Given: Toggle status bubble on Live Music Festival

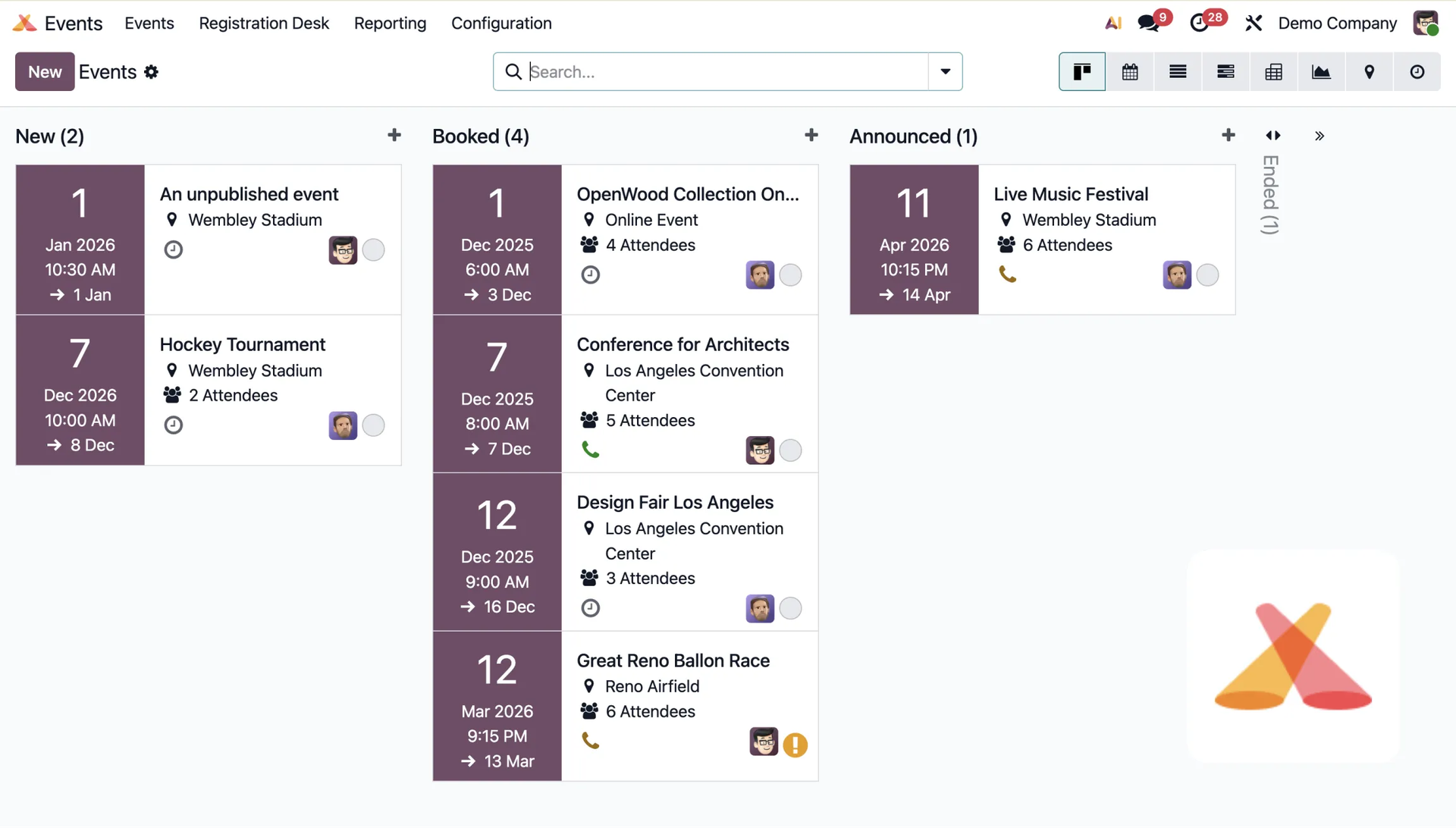Looking at the screenshot, I should click(1207, 274).
